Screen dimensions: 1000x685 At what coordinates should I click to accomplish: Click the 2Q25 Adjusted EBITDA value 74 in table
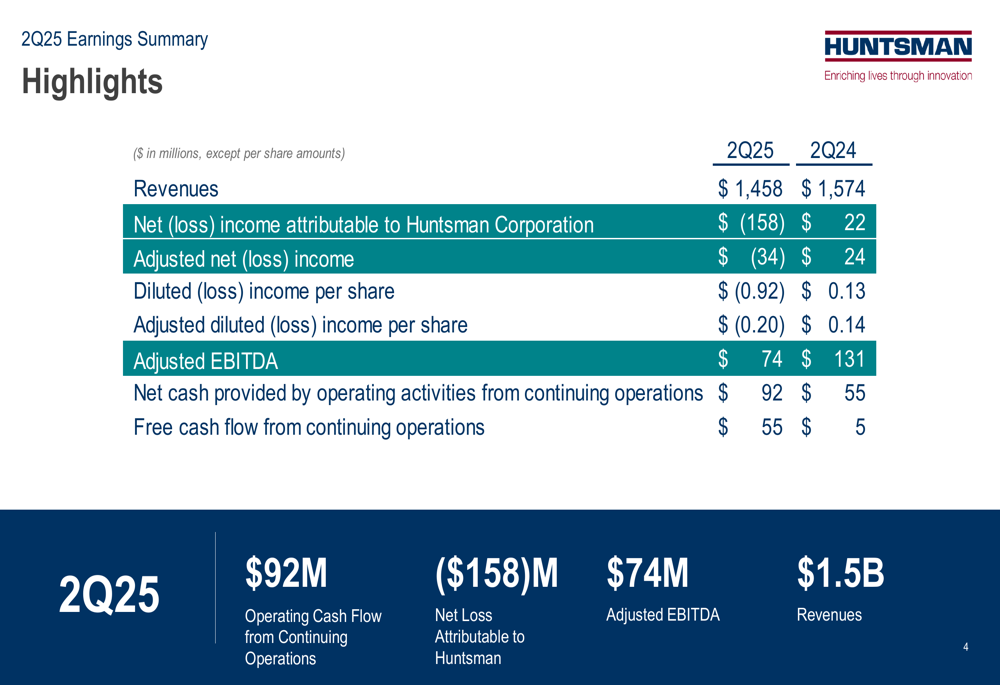click(772, 359)
